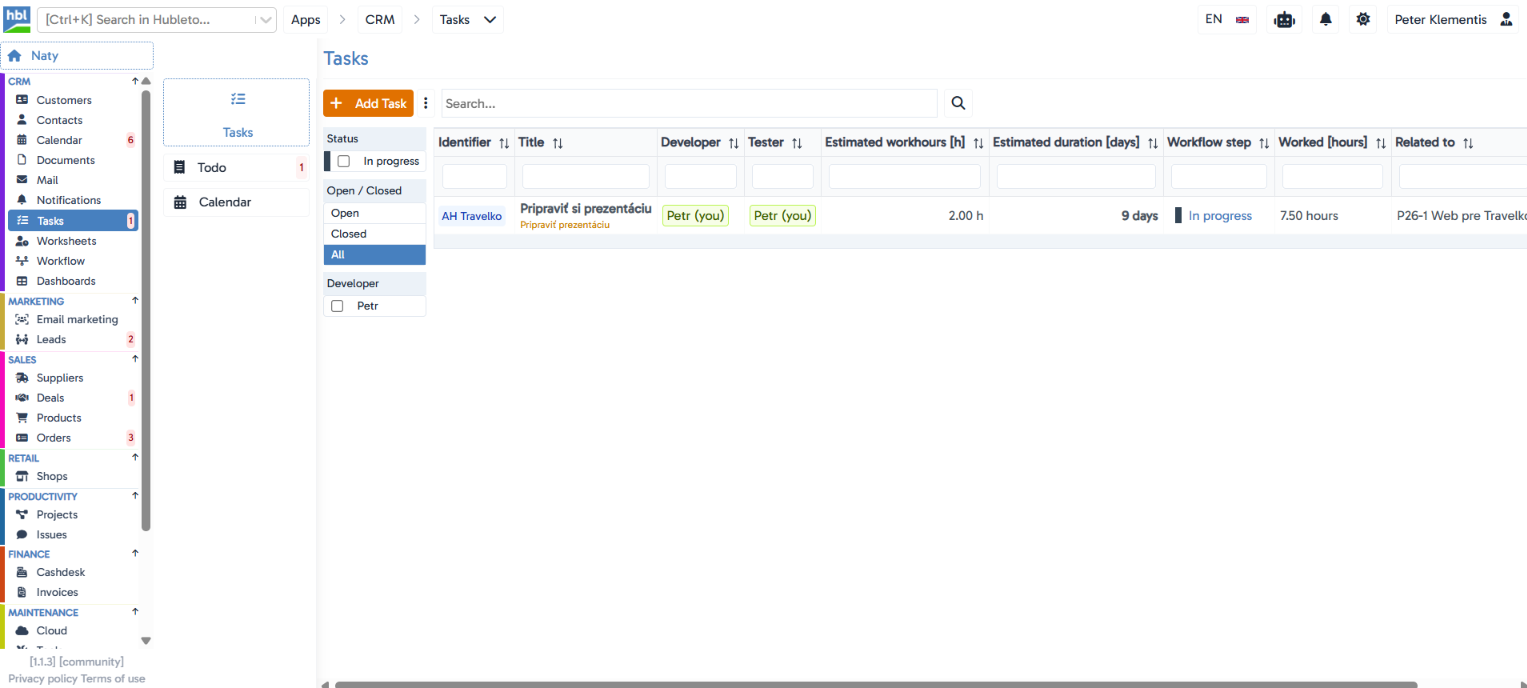Click the Add Task button
Screen dimensions: 1527x688
pos(368,103)
